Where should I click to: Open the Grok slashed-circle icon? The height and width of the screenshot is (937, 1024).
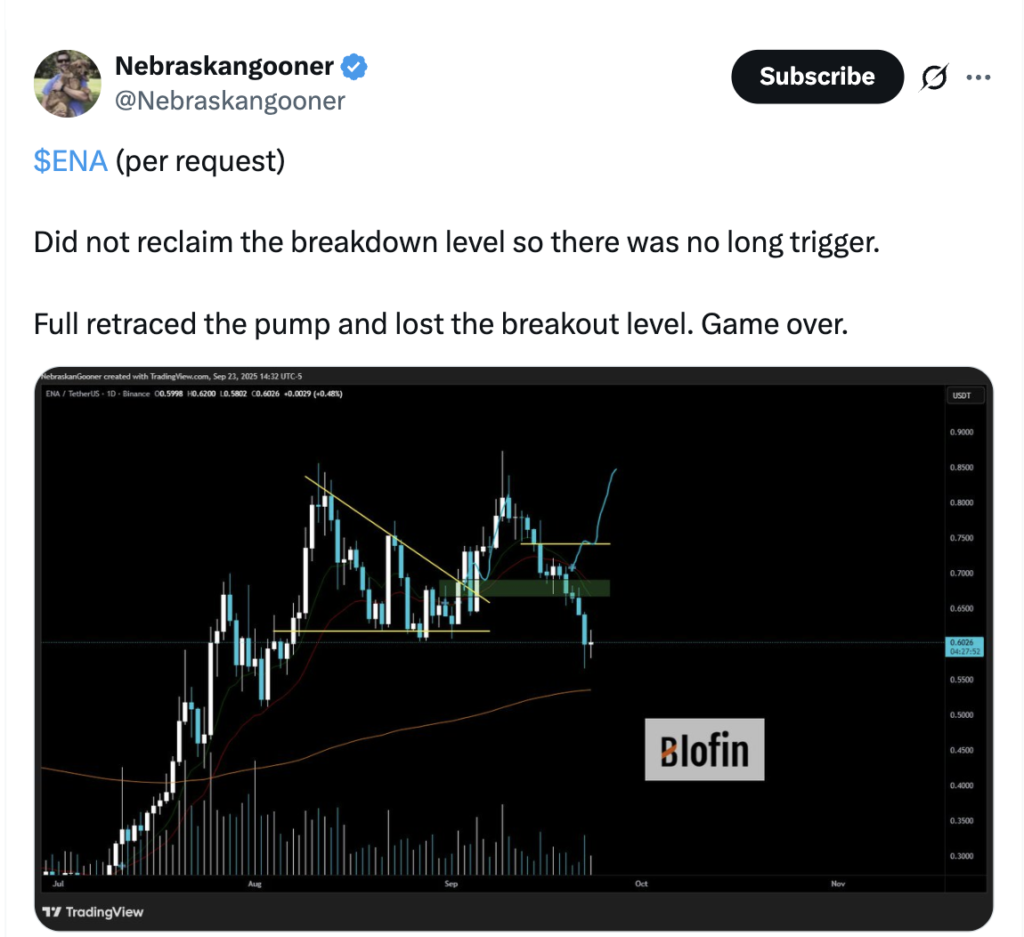(933, 78)
